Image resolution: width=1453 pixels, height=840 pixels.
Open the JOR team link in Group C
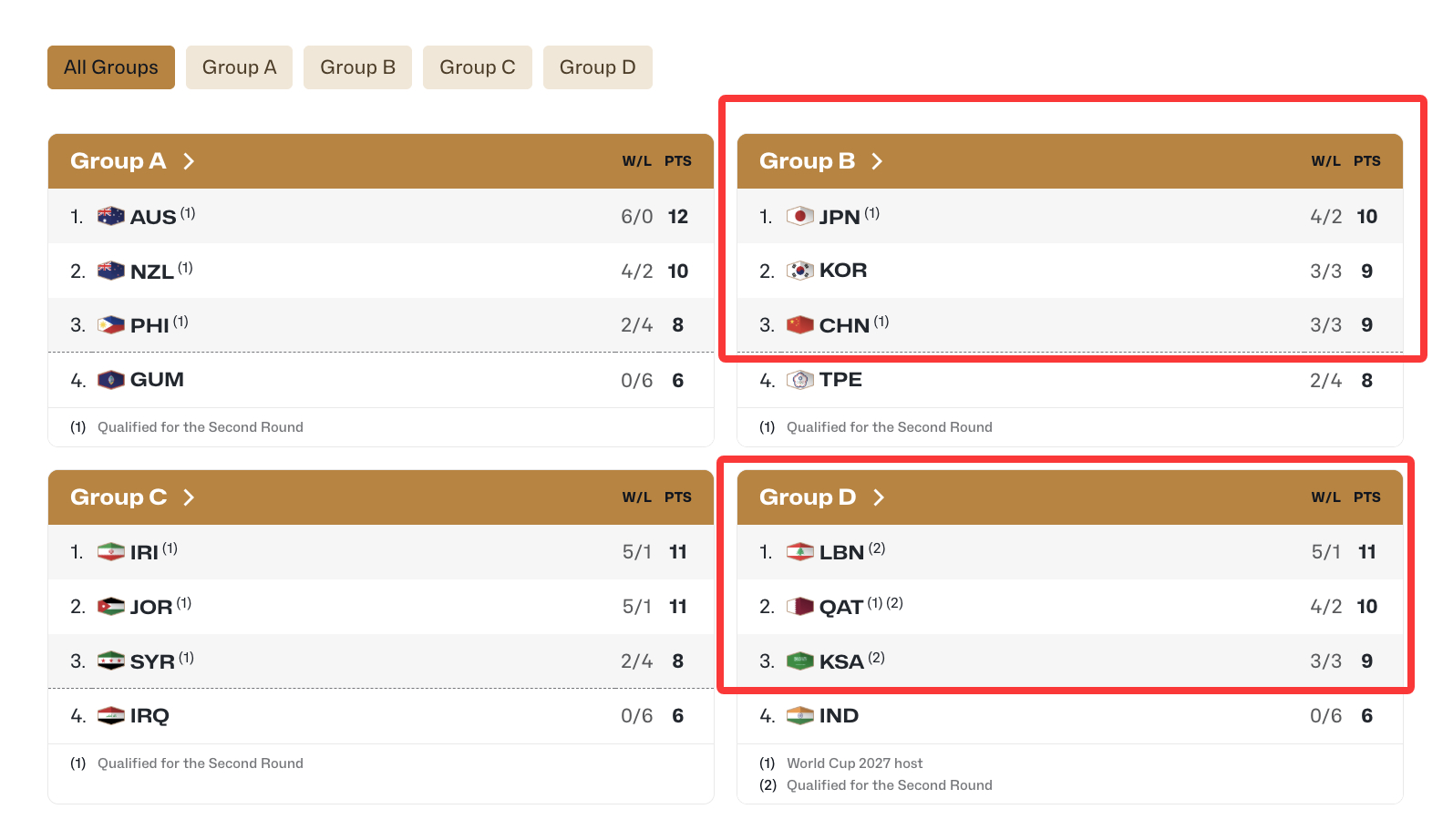[151, 608]
